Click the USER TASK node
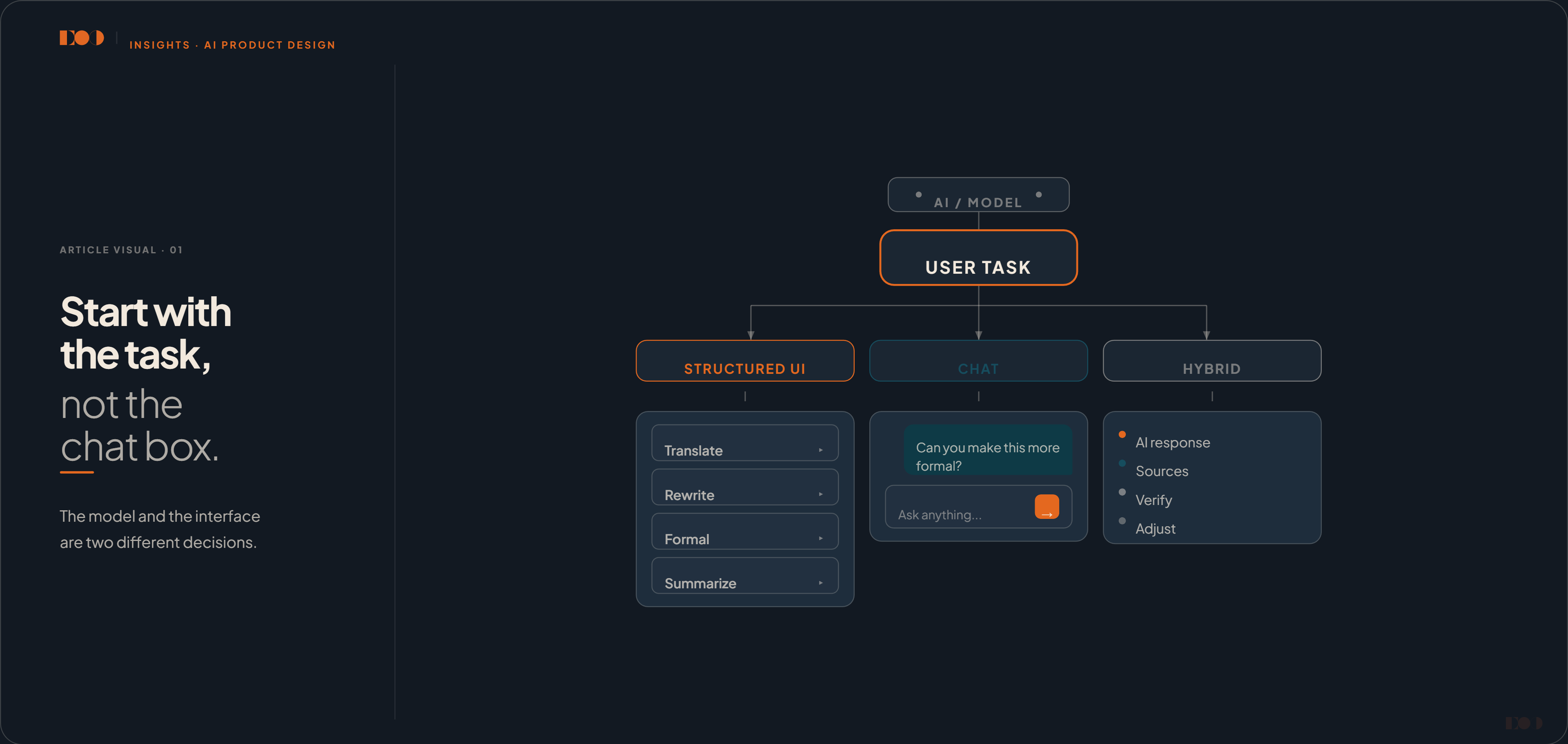The width and height of the screenshot is (1568, 744). [x=978, y=257]
